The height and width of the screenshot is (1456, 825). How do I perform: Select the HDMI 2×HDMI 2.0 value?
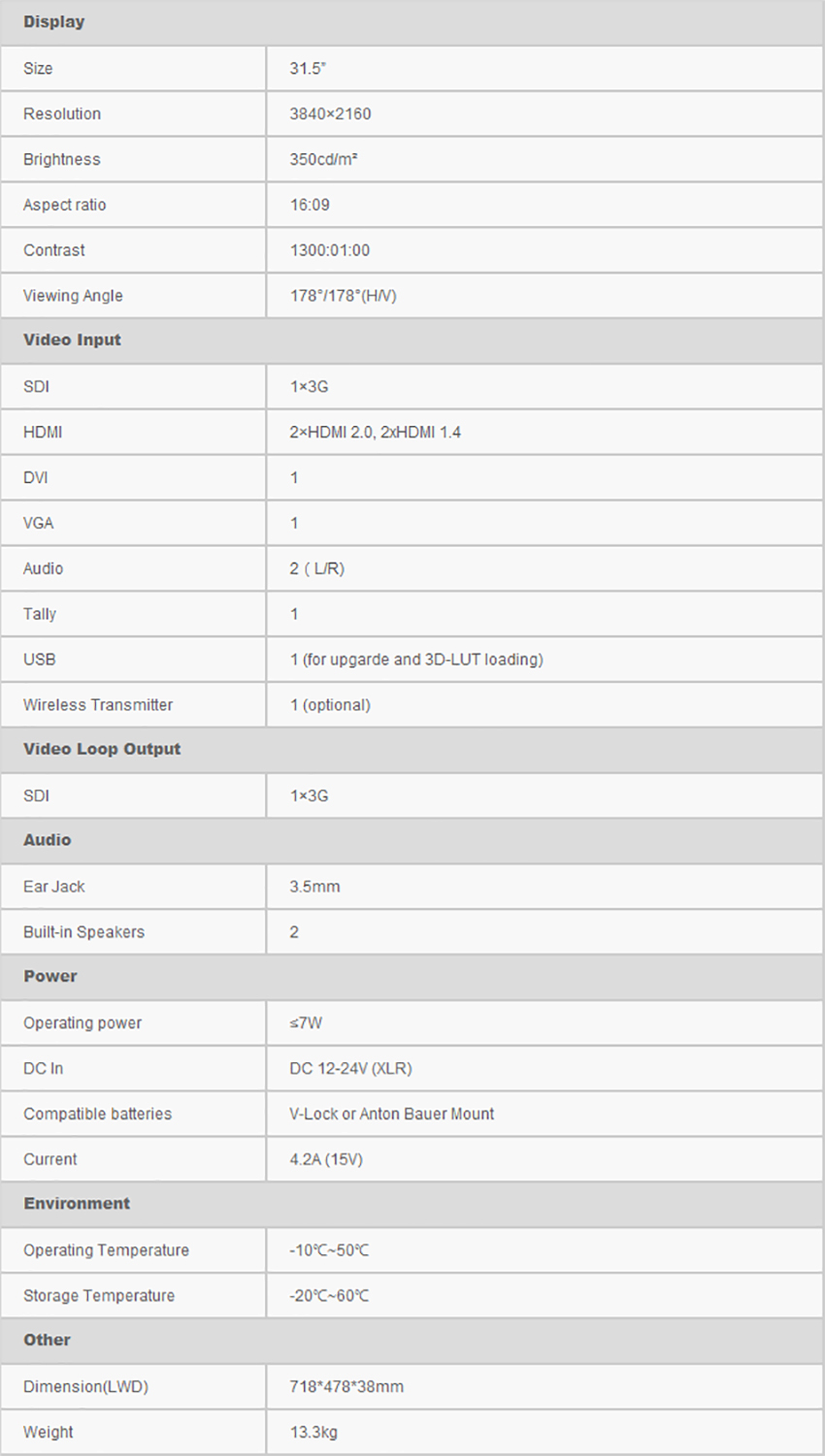pyautogui.click(x=375, y=432)
